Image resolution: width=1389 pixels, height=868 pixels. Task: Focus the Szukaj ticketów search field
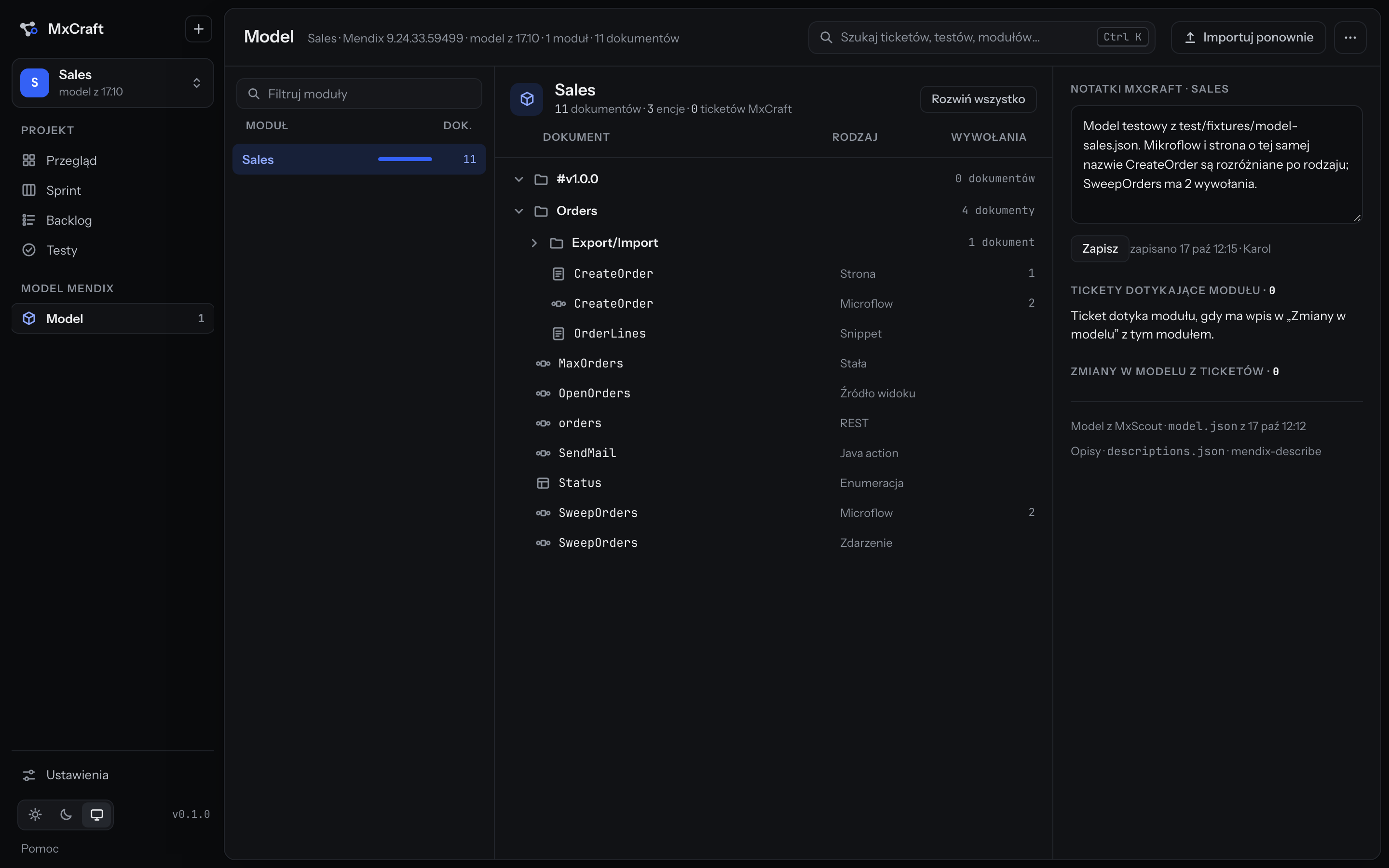(x=981, y=37)
